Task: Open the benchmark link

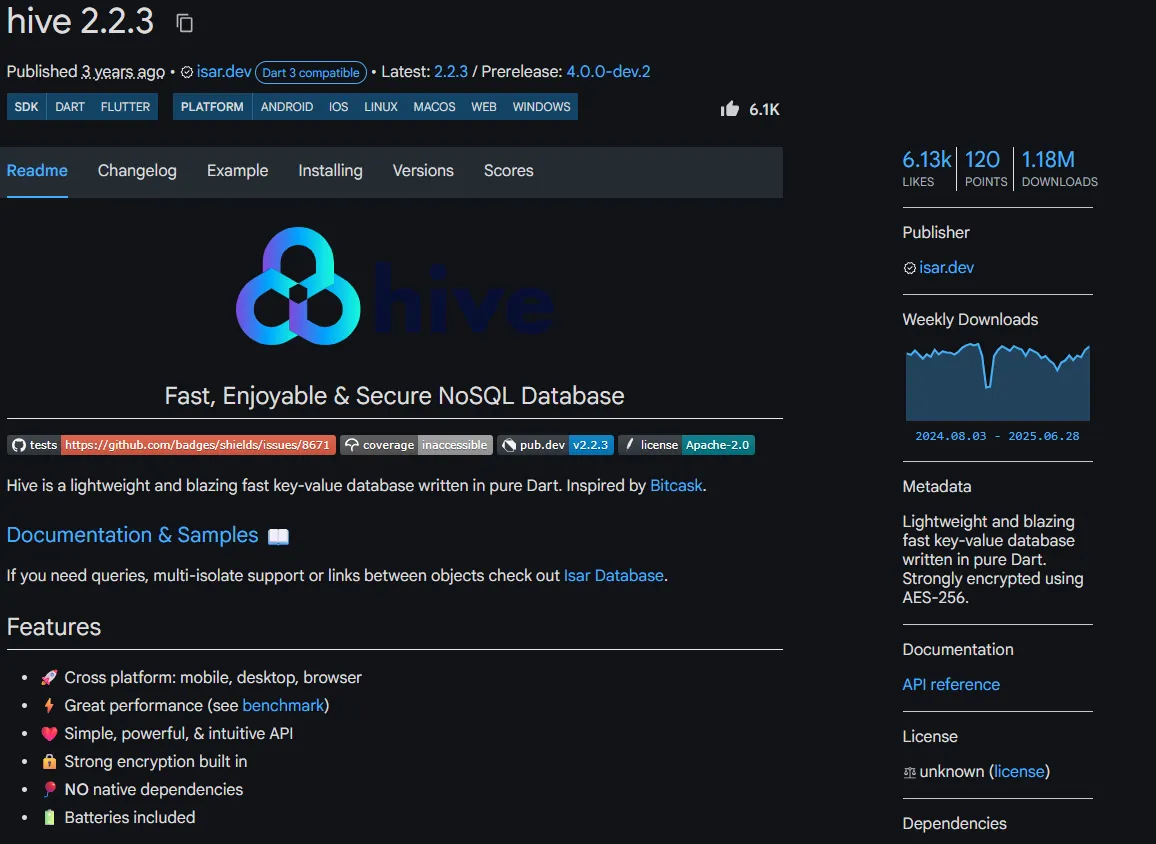Action: click(283, 705)
